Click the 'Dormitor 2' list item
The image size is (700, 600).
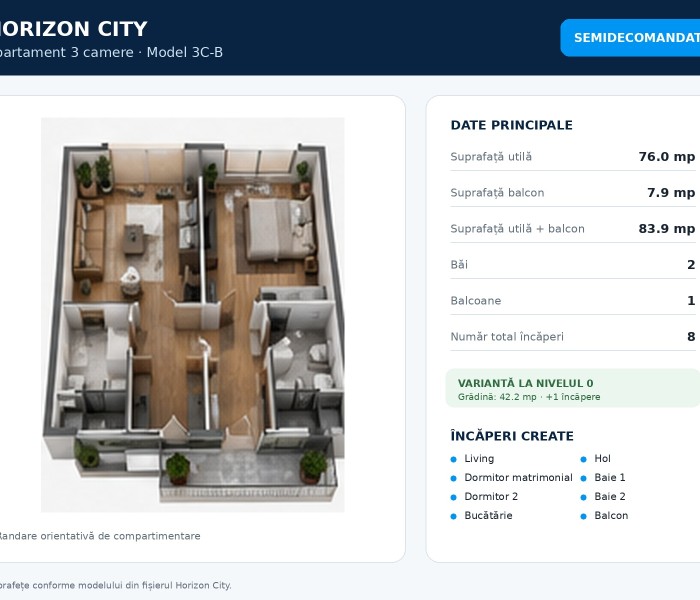click(491, 496)
